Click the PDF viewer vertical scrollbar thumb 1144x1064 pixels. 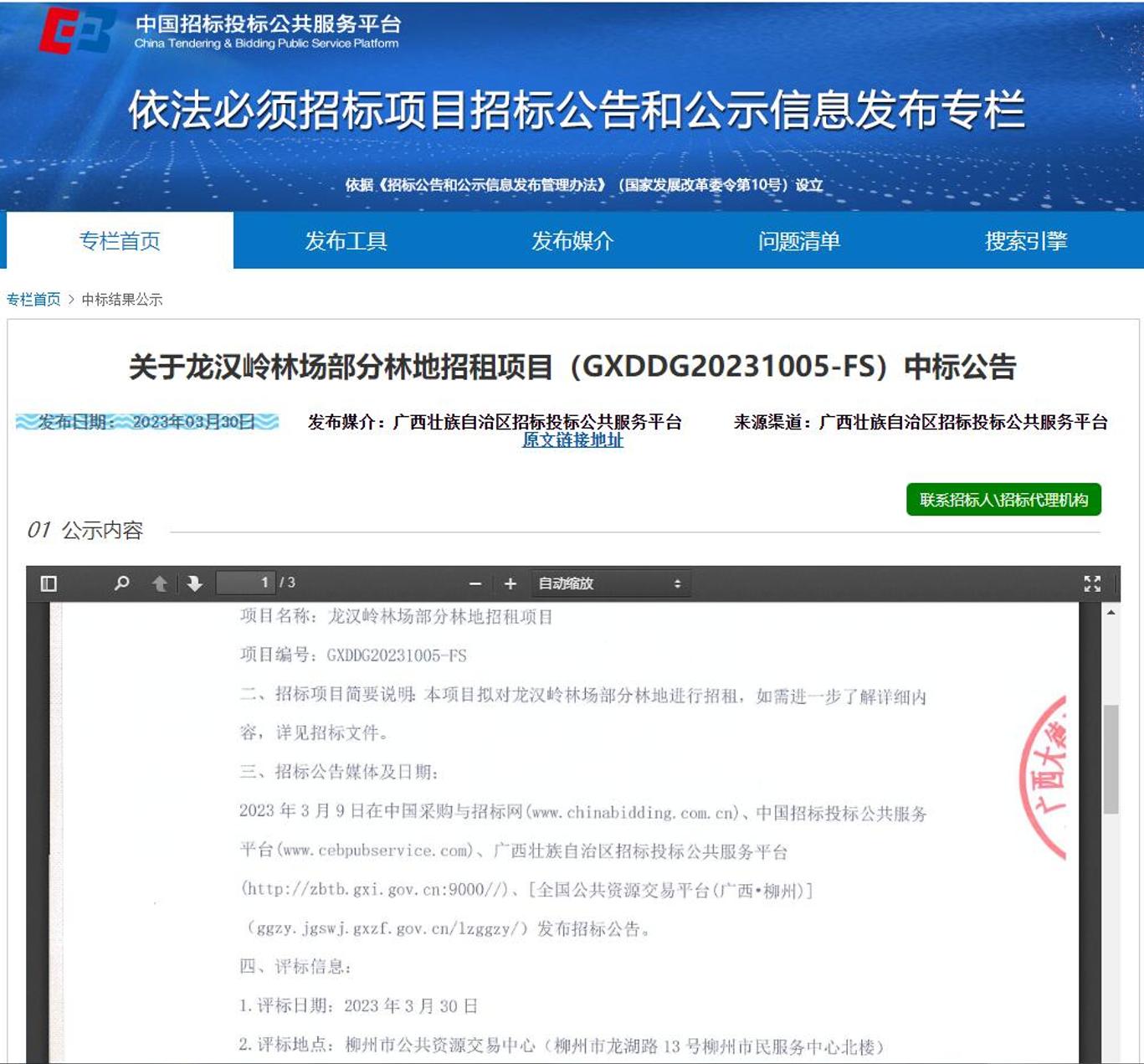(1111, 758)
